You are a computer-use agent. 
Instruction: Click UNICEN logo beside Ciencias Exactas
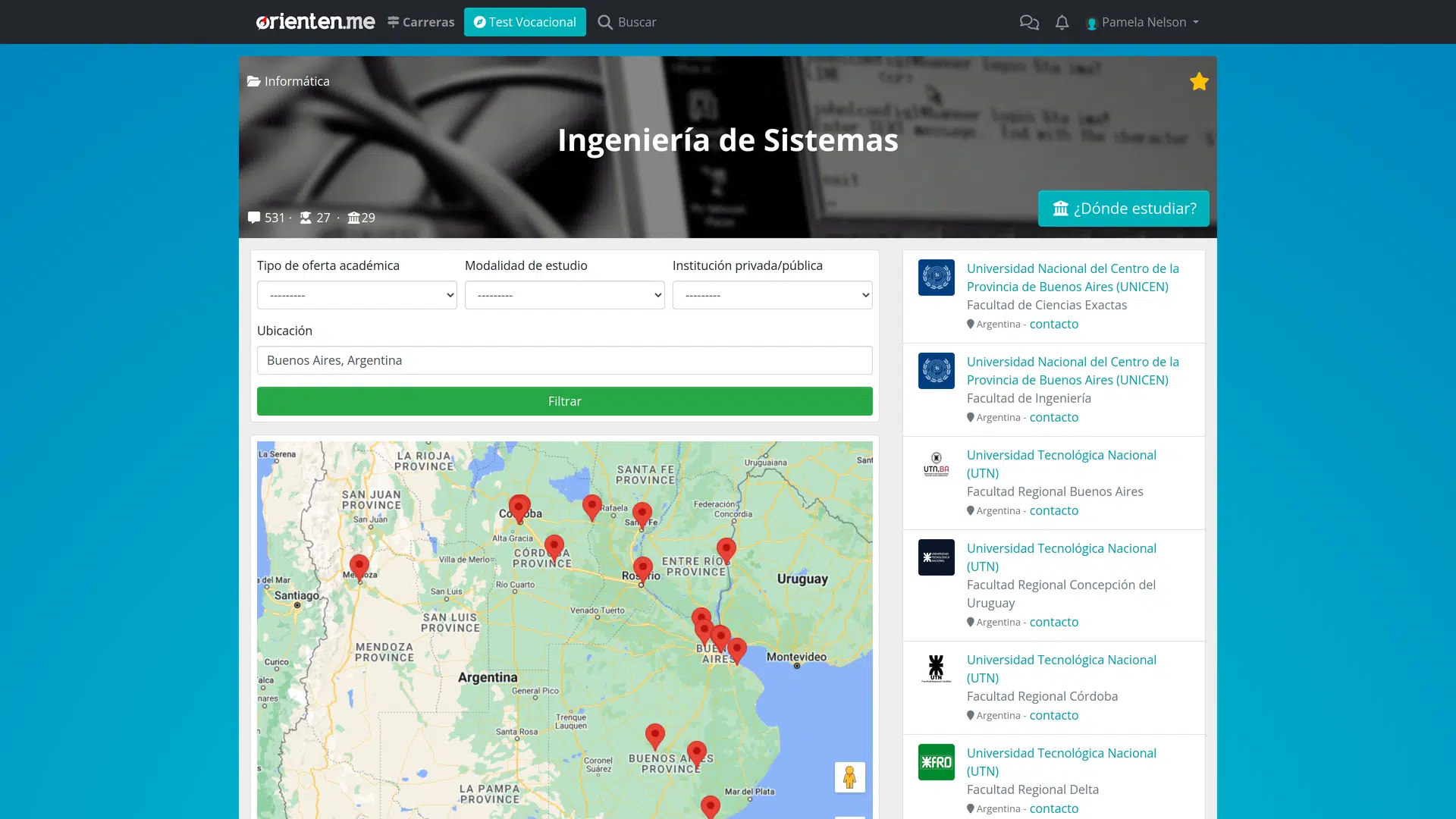point(937,278)
